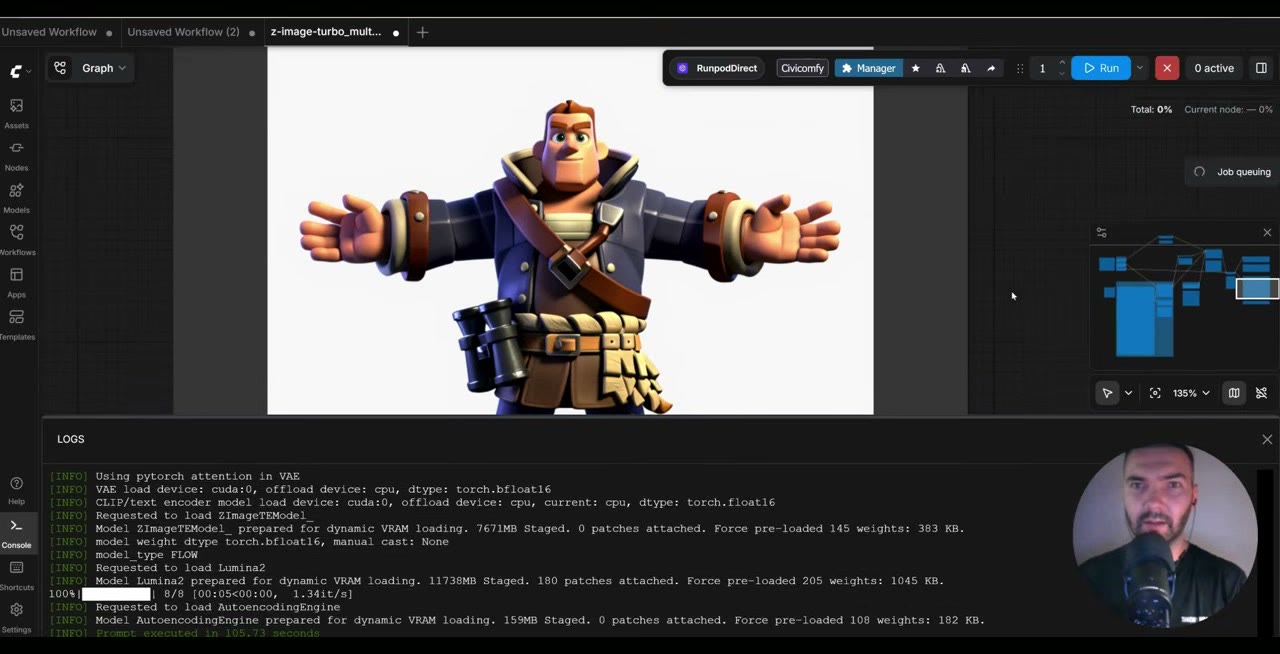Viewport: 1280px width, 654px height.
Task: Click the Civicomfy button
Action: tap(802, 68)
